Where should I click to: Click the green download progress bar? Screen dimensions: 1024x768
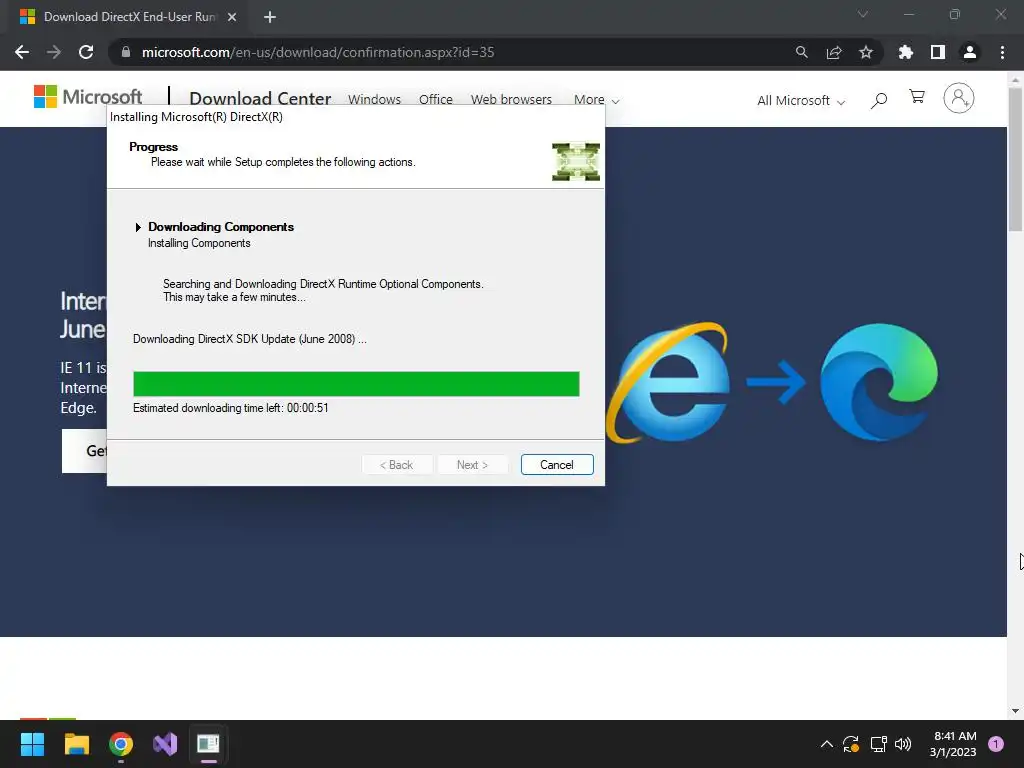[356, 384]
